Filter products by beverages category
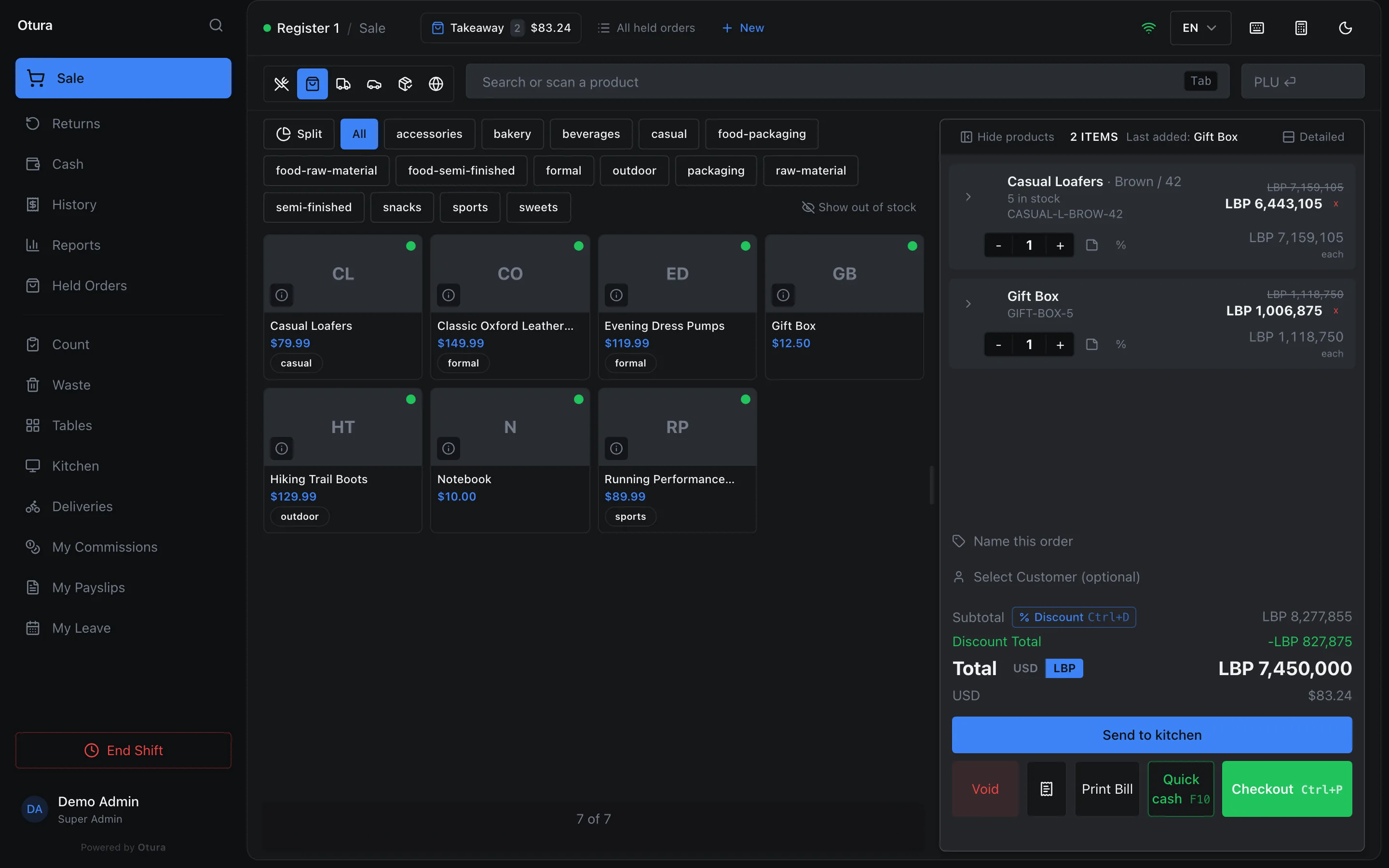The image size is (1389, 868). click(591, 134)
